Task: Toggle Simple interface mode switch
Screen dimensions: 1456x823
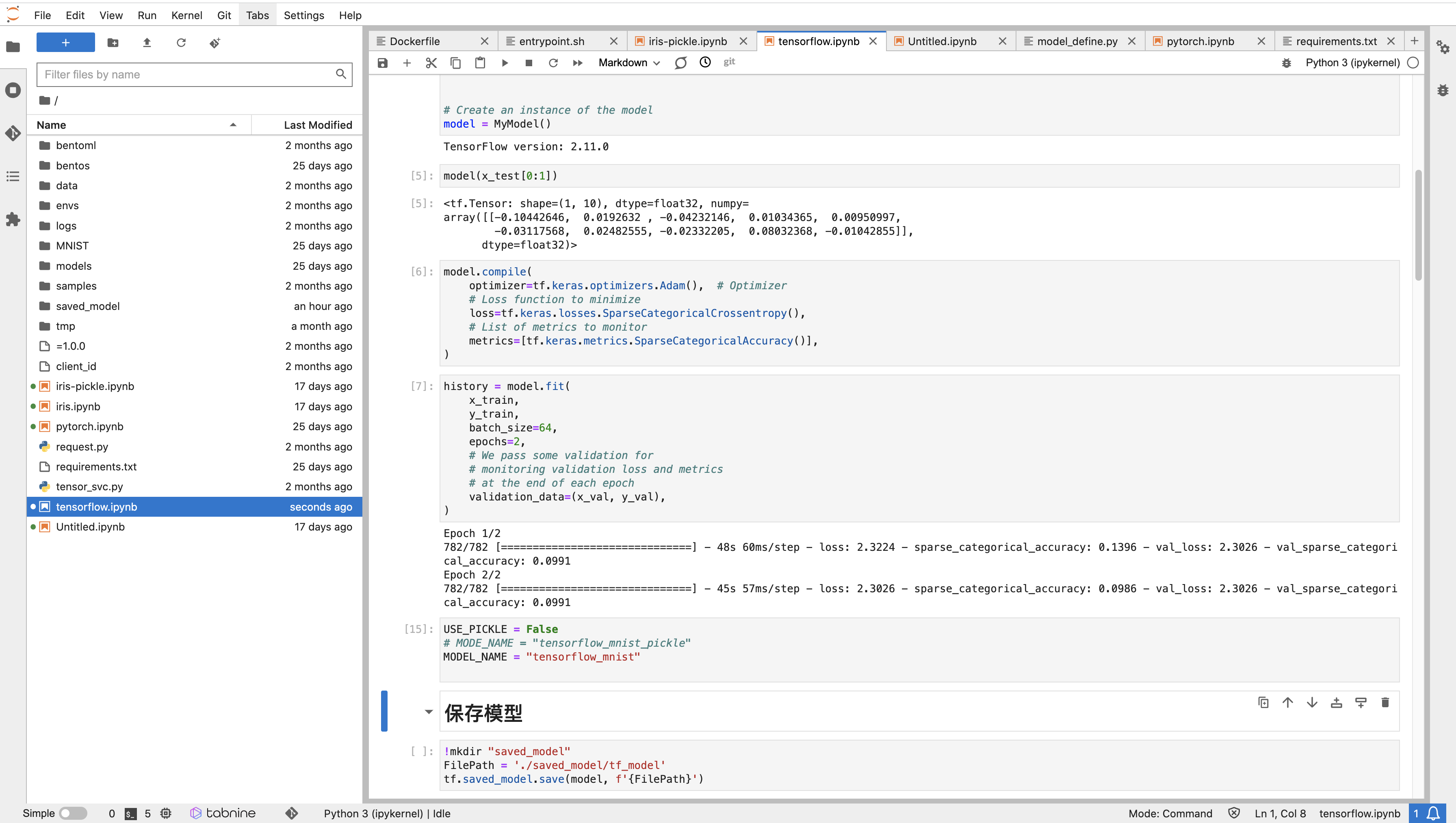Action: [x=73, y=813]
